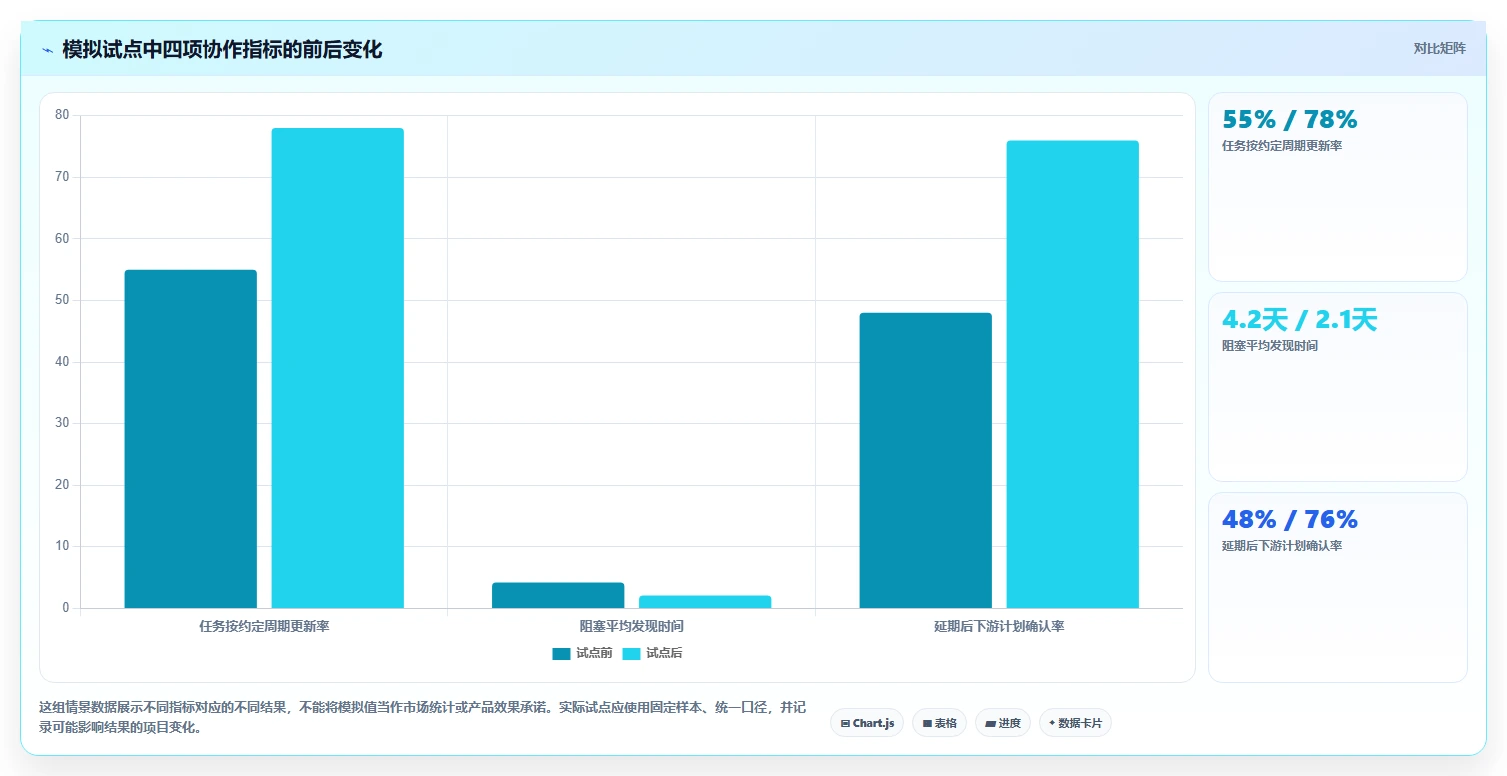
Task: Click the 试点后 bar for 任务按约定周期更新率
Action: click(x=337, y=368)
